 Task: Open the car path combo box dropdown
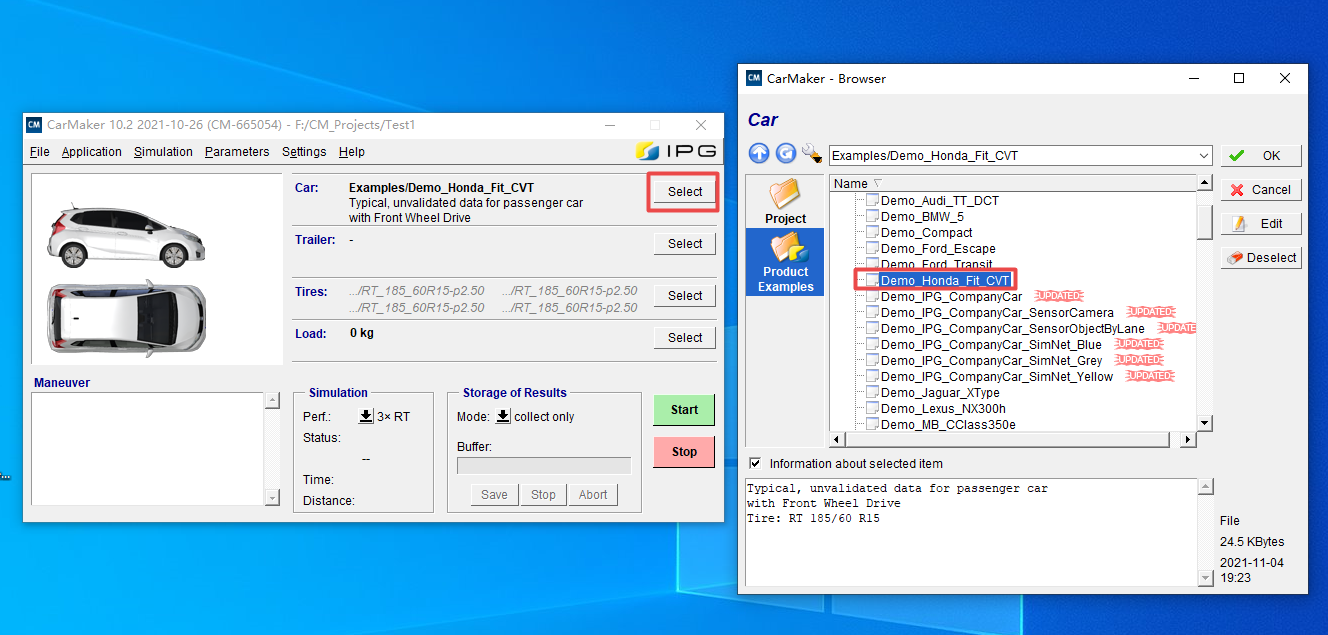point(1203,155)
